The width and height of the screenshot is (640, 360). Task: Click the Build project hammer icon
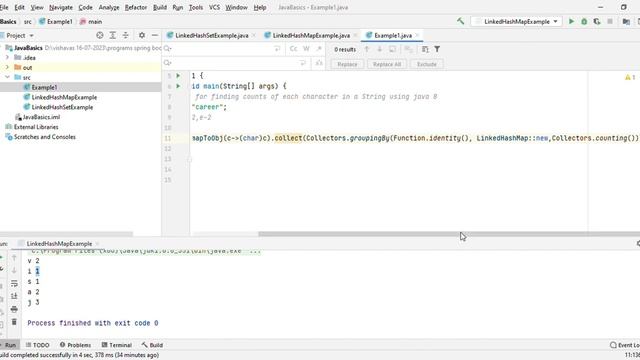click(x=460, y=21)
